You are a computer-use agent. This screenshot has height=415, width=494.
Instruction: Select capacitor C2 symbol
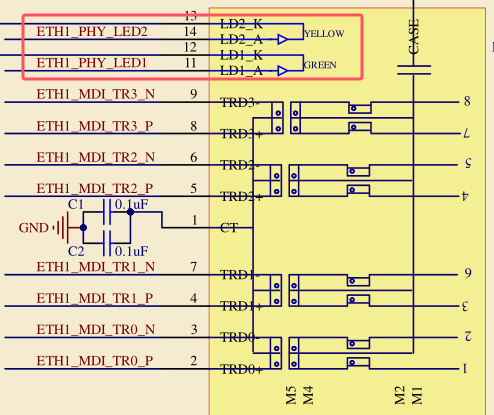tap(107, 243)
